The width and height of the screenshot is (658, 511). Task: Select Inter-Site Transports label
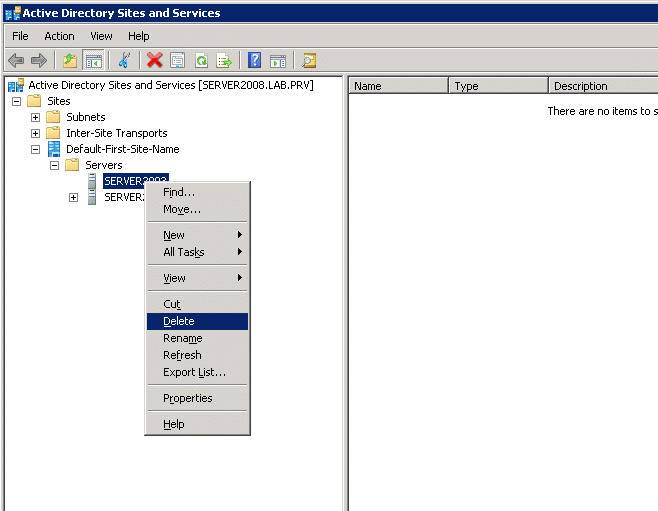(x=117, y=133)
